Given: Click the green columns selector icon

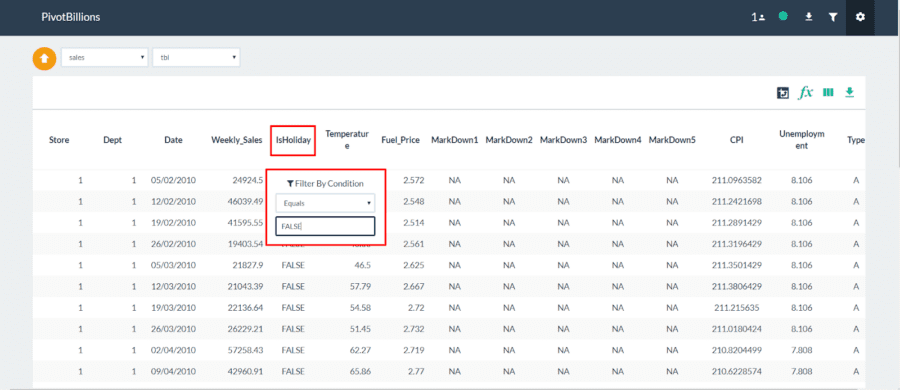Looking at the screenshot, I should click(828, 92).
